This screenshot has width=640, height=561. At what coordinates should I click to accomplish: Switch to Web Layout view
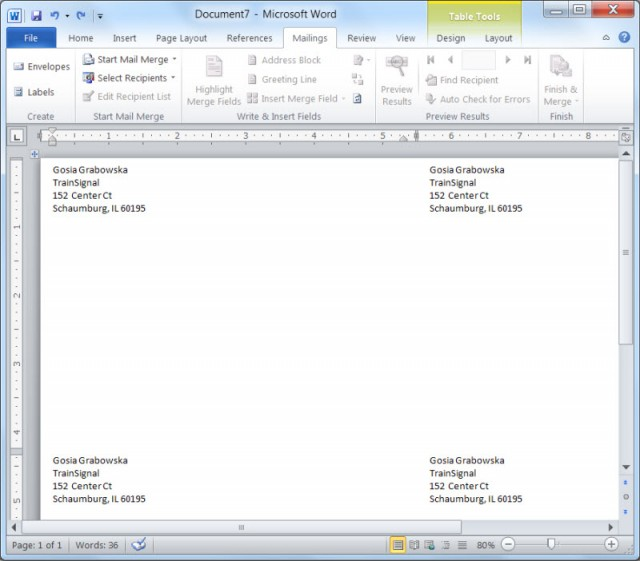pos(429,545)
